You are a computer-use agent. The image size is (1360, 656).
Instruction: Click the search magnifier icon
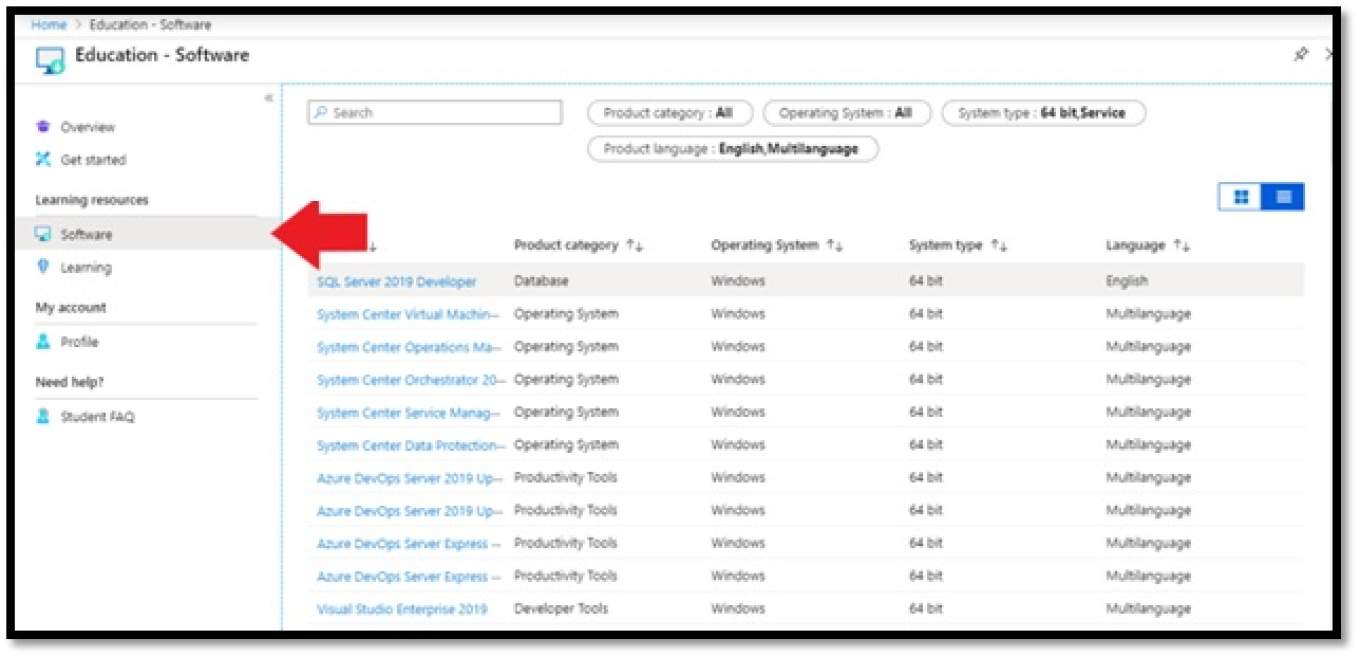coord(322,112)
